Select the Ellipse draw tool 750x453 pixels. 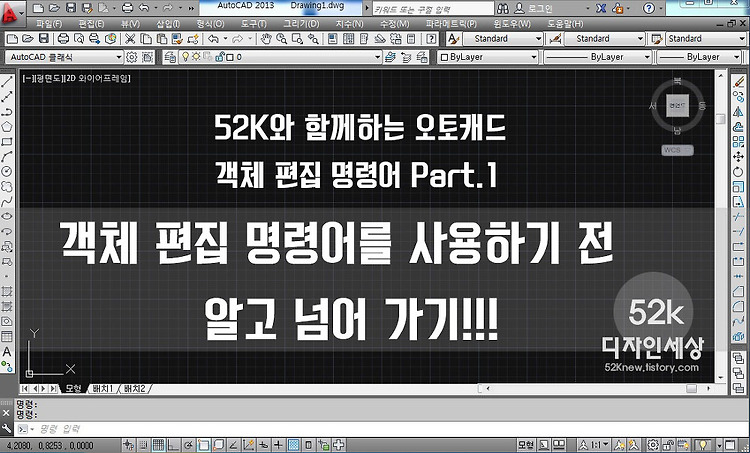click(x=7, y=216)
